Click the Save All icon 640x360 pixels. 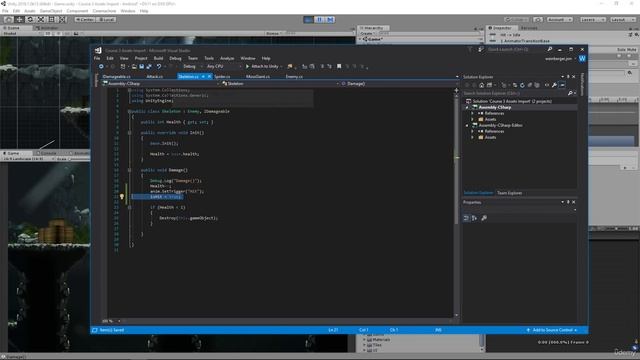[x=149, y=66]
